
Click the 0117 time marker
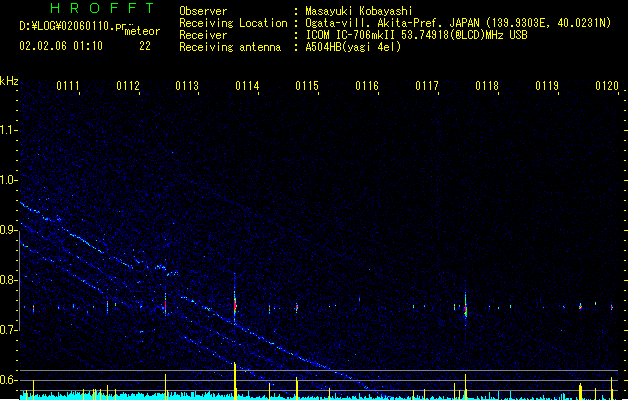pos(427,86)
